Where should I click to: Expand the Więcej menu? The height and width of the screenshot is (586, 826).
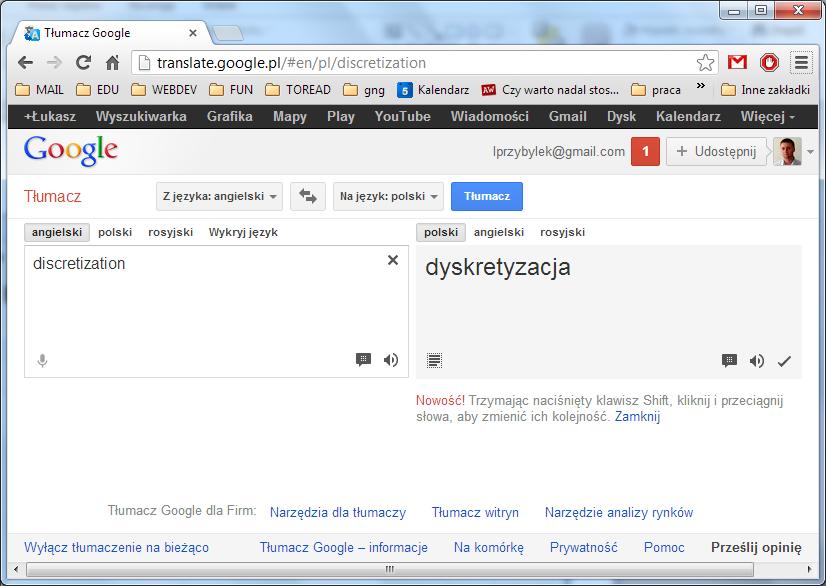[x=768, y=116]
